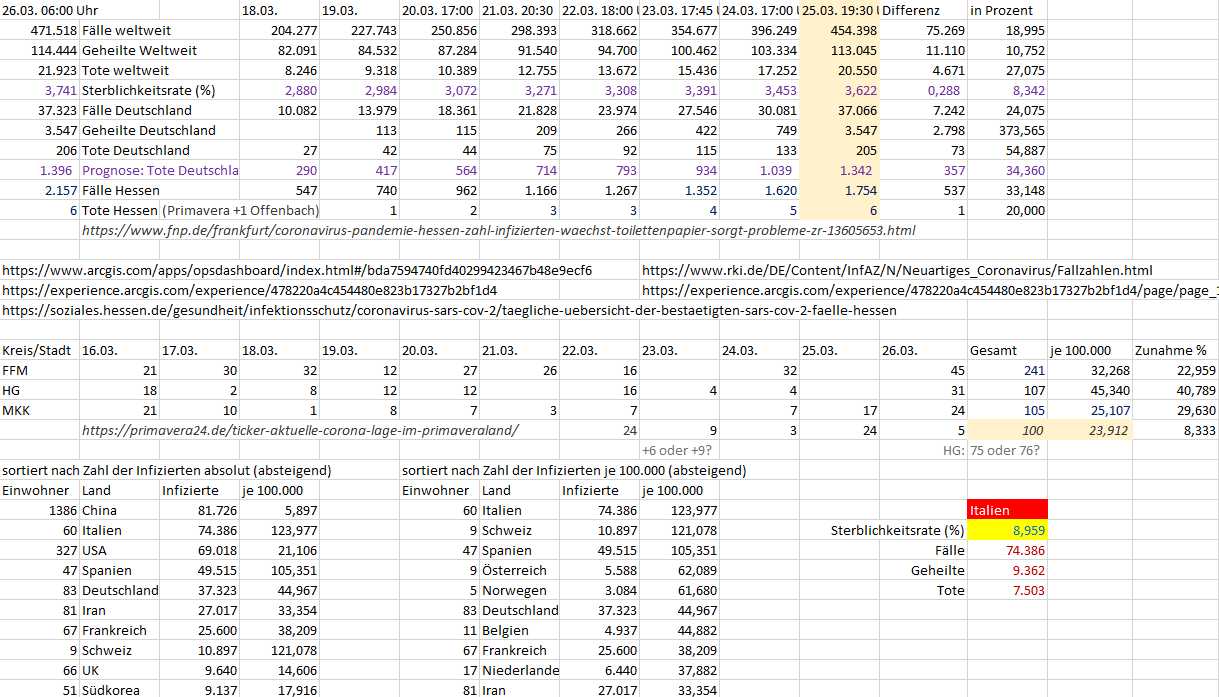
Task: Select Italy's Tote value "7.503"
Action: click(x=1028, y=590)
